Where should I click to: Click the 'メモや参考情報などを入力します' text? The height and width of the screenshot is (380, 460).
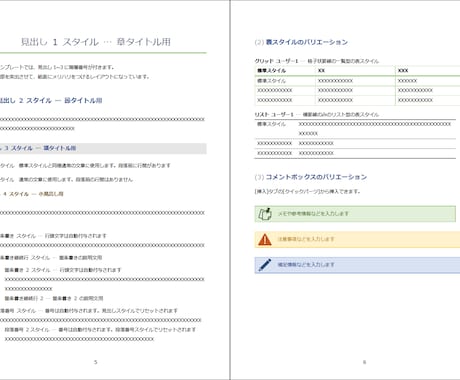(x=313, y=213)
